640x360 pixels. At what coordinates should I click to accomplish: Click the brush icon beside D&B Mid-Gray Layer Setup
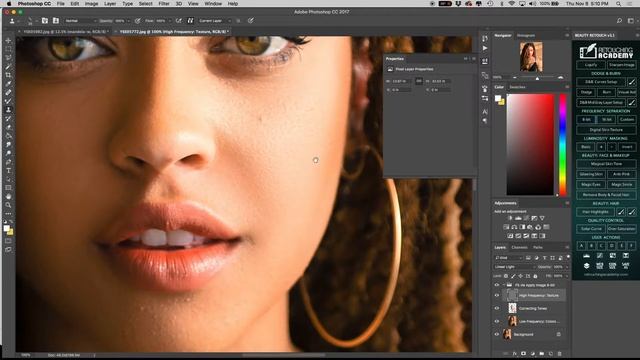click(631, 102)
